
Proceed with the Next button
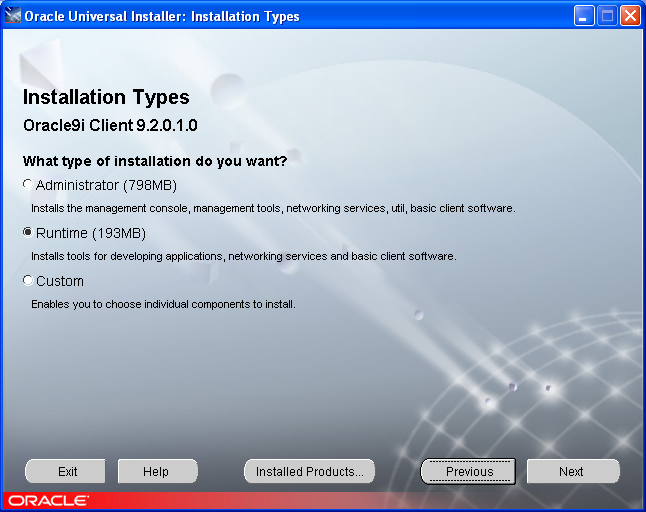pos(573,471)
